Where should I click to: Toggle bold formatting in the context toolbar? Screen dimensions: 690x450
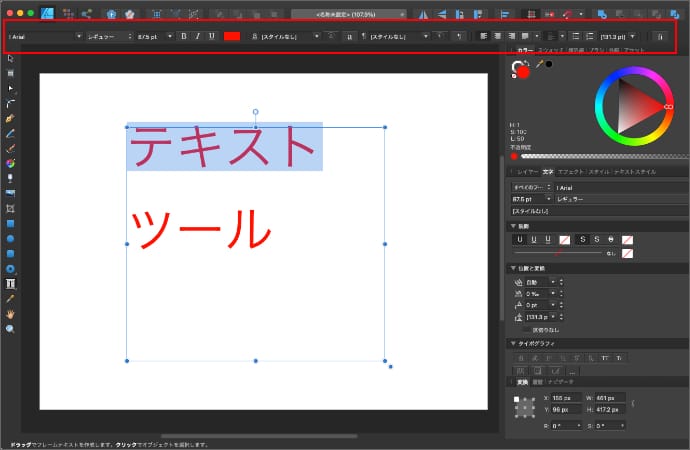tap(183, 36)
